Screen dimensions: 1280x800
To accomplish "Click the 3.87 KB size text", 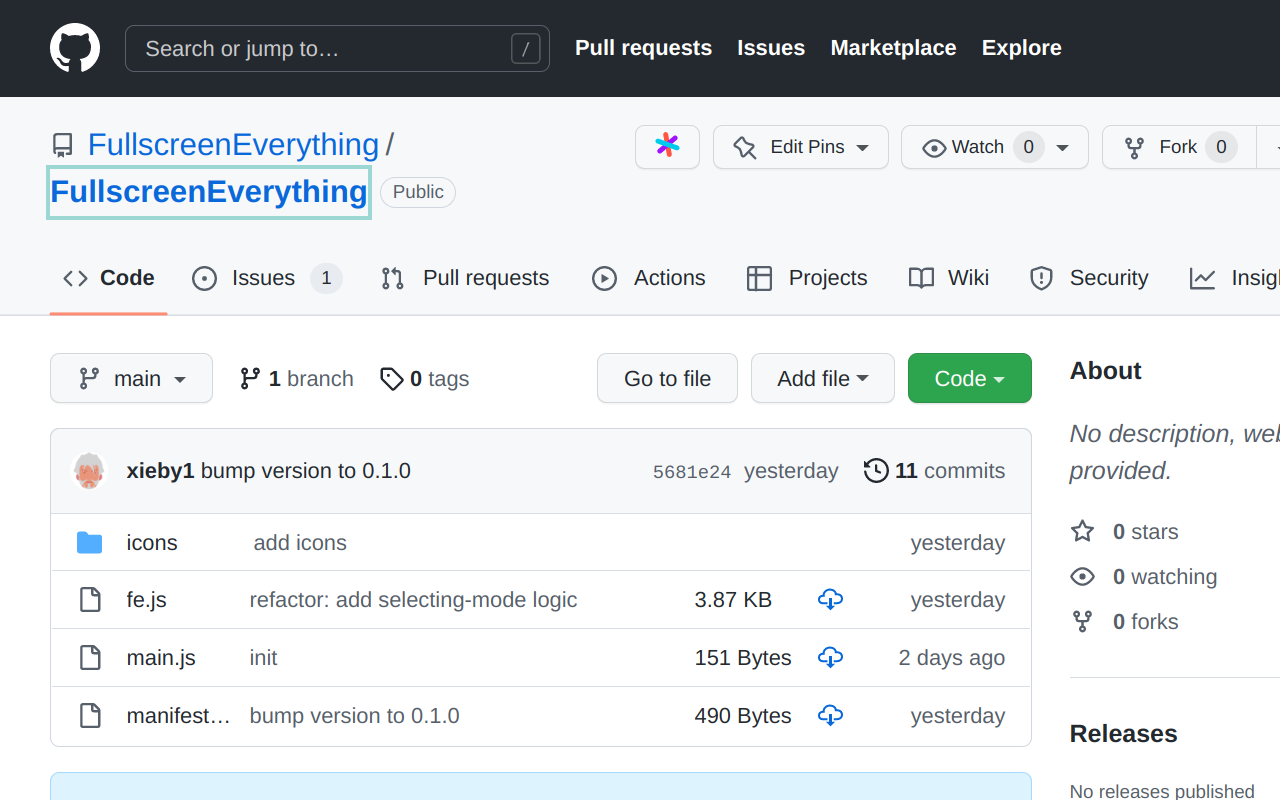I will point(733,600).
